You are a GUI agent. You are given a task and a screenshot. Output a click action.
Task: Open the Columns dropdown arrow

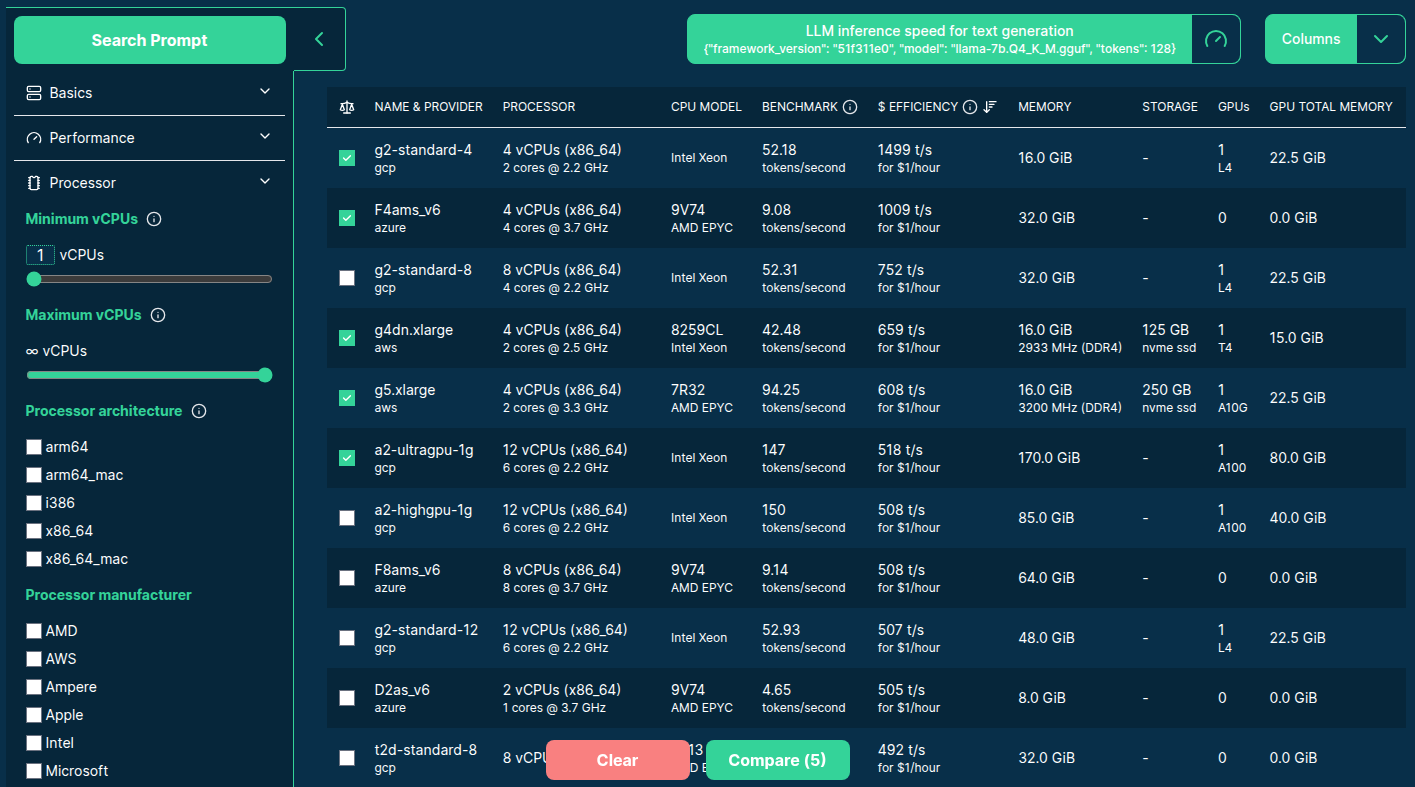point(1381,39)
